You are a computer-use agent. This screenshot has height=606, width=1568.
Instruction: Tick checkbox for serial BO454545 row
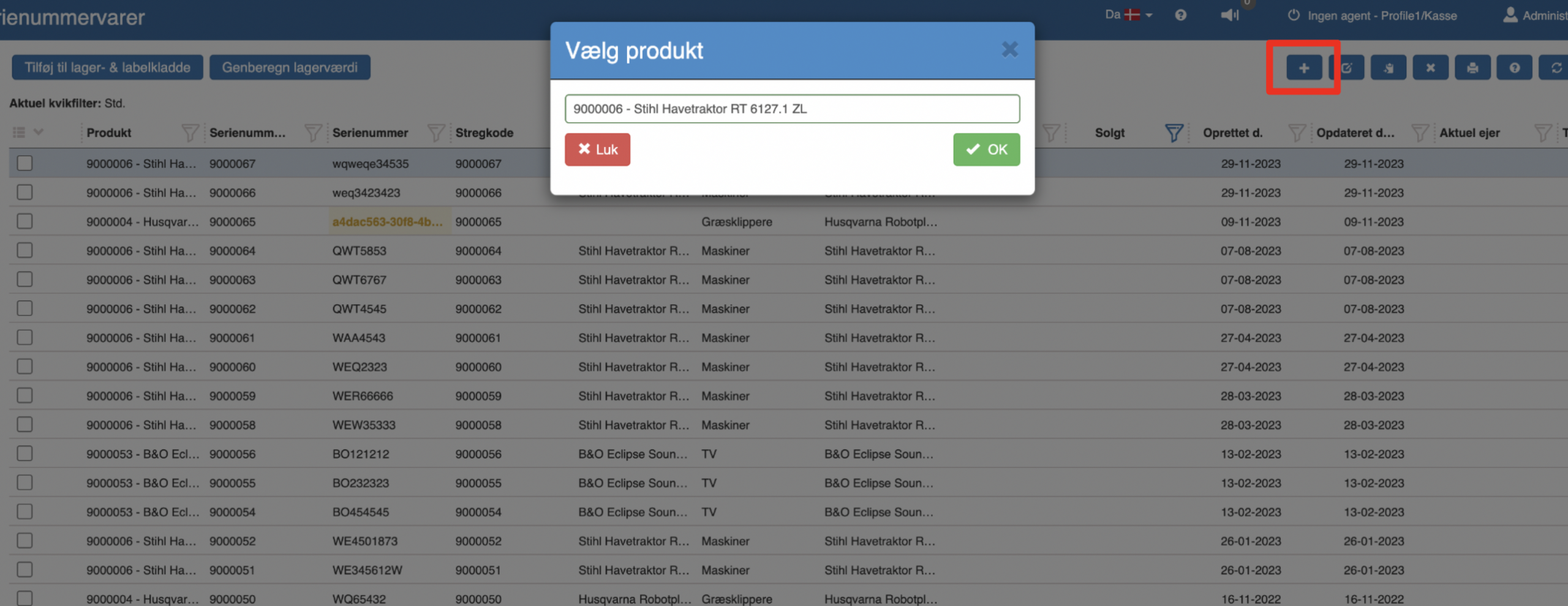click(24, 512)
